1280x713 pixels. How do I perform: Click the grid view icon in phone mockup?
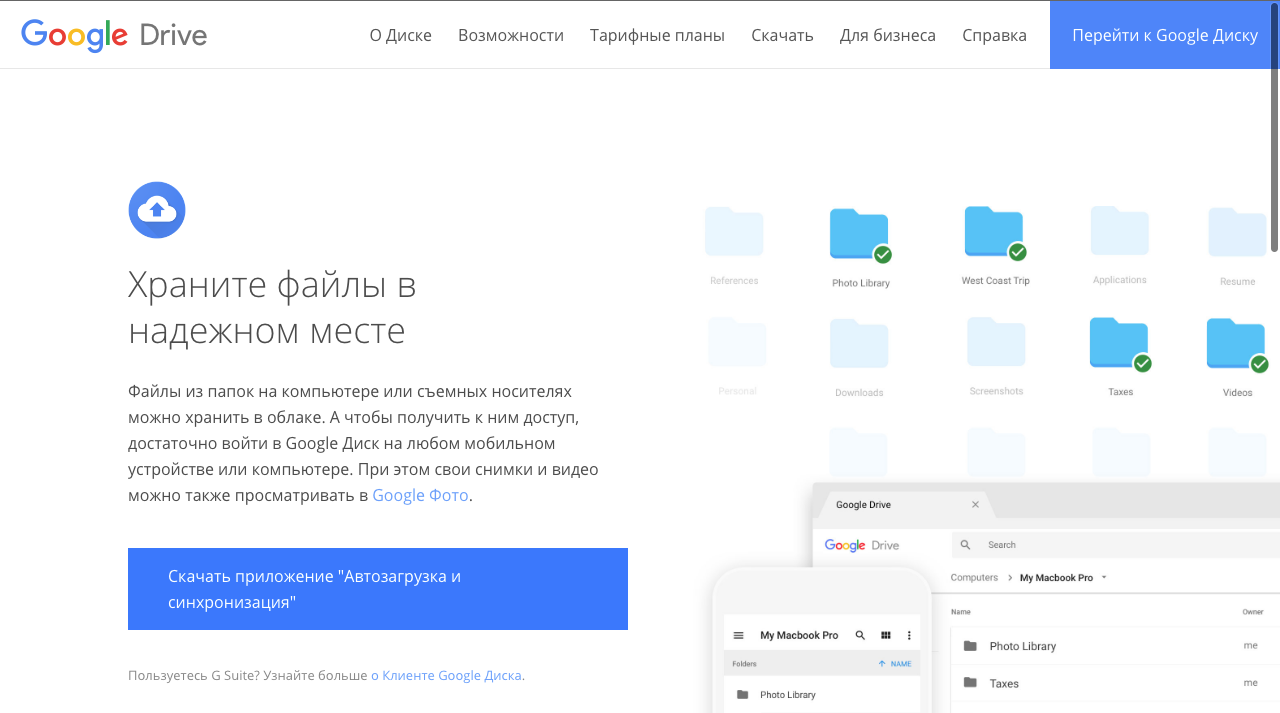[x=886, y=636]
